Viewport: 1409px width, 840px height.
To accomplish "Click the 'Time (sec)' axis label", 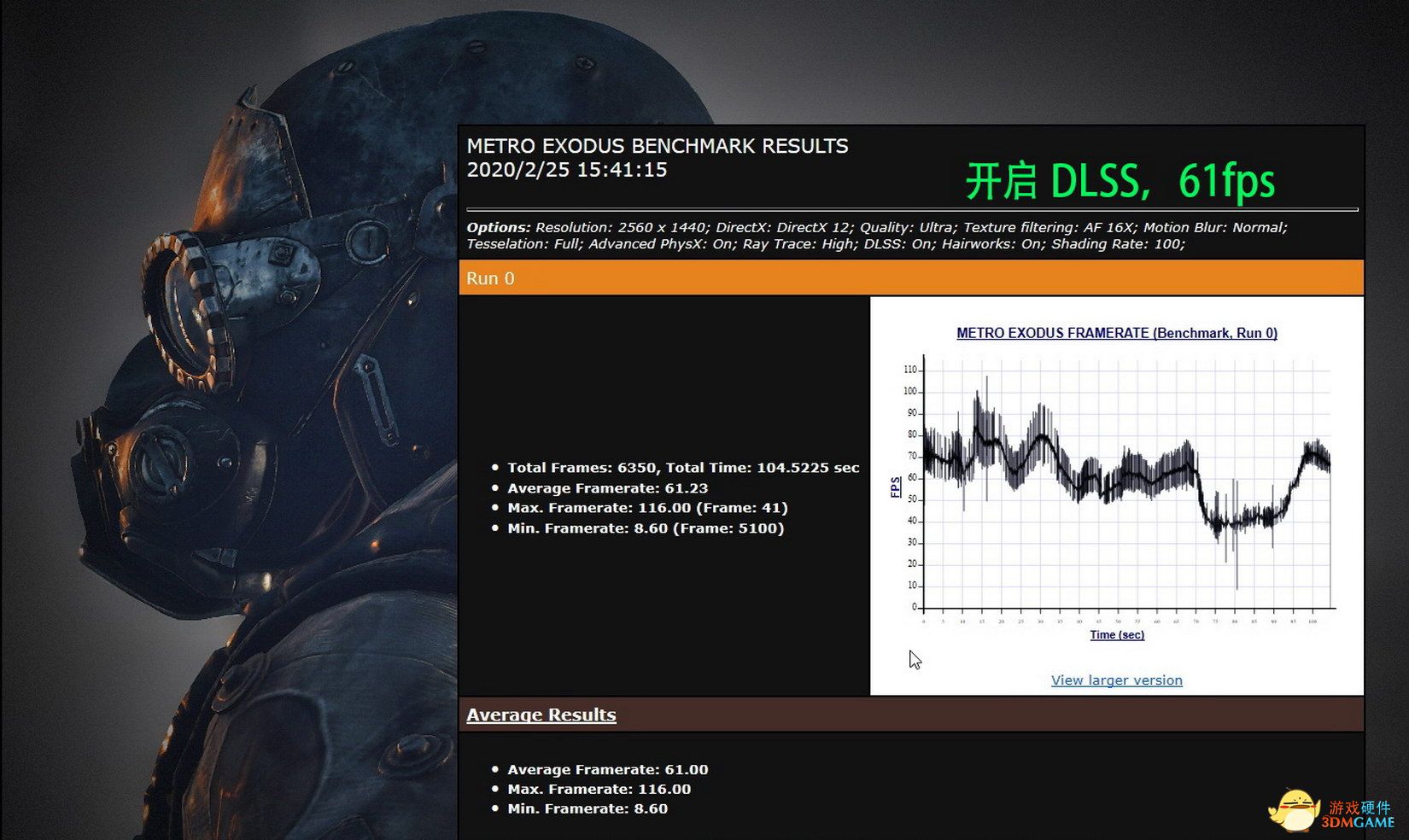I will pos(1117,635).
